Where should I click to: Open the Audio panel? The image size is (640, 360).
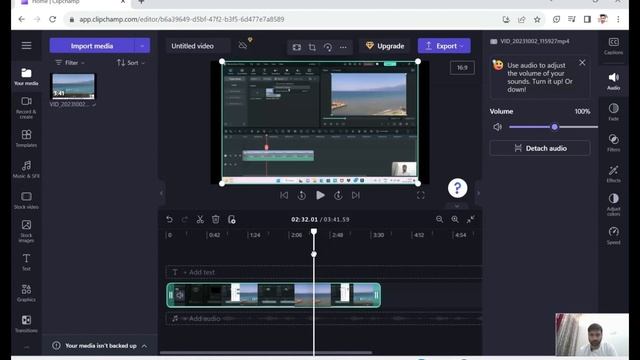pos(613,81)
